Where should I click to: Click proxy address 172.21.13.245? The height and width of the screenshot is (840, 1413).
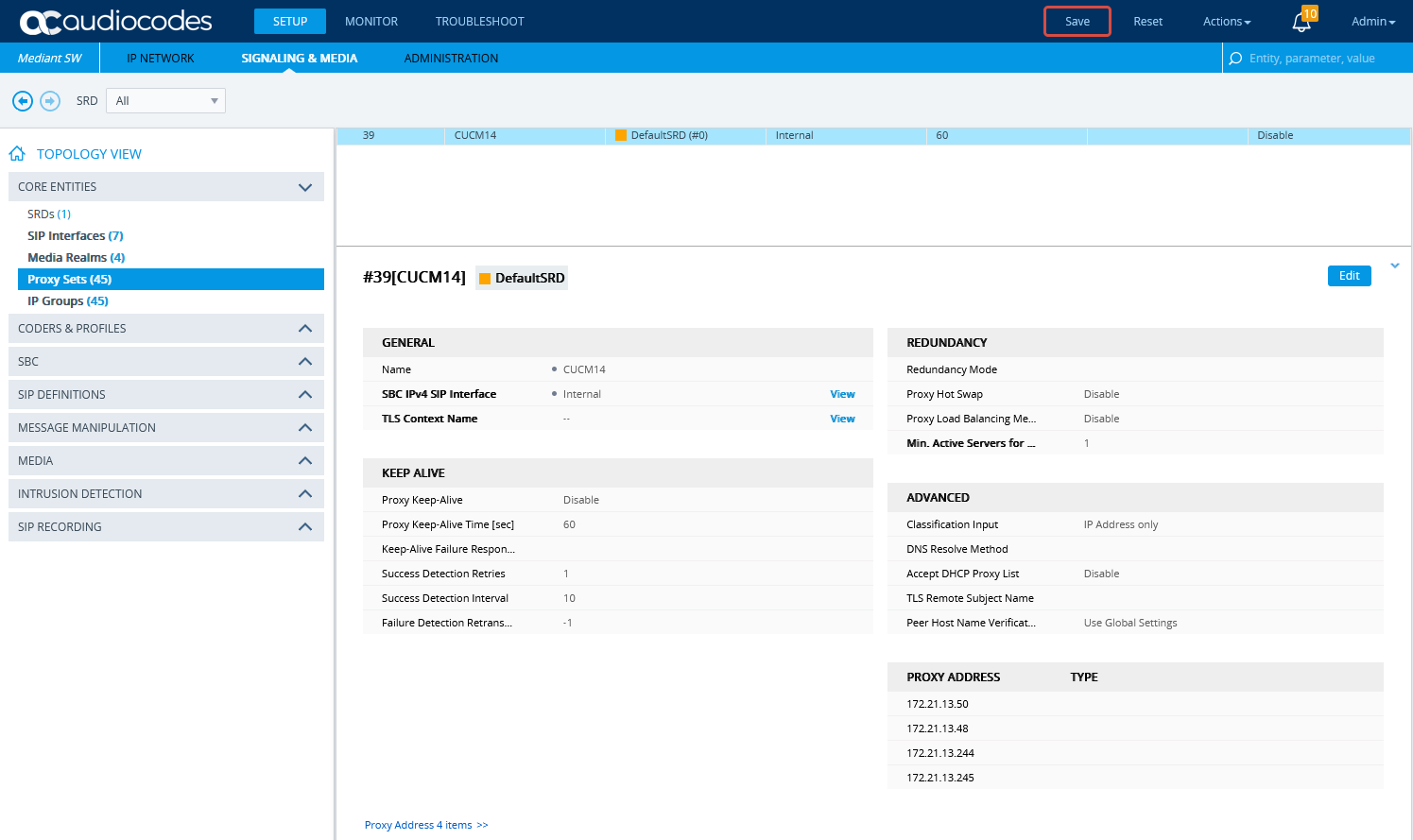pyautogui.click(x=940, y=778)
